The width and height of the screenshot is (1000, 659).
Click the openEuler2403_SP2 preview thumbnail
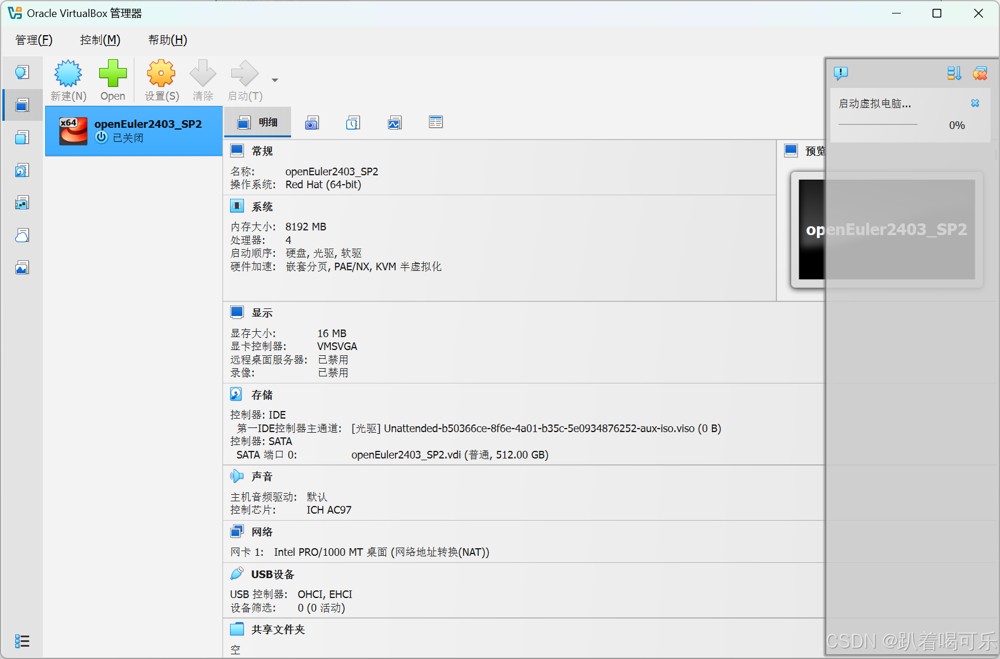point(886,229)
